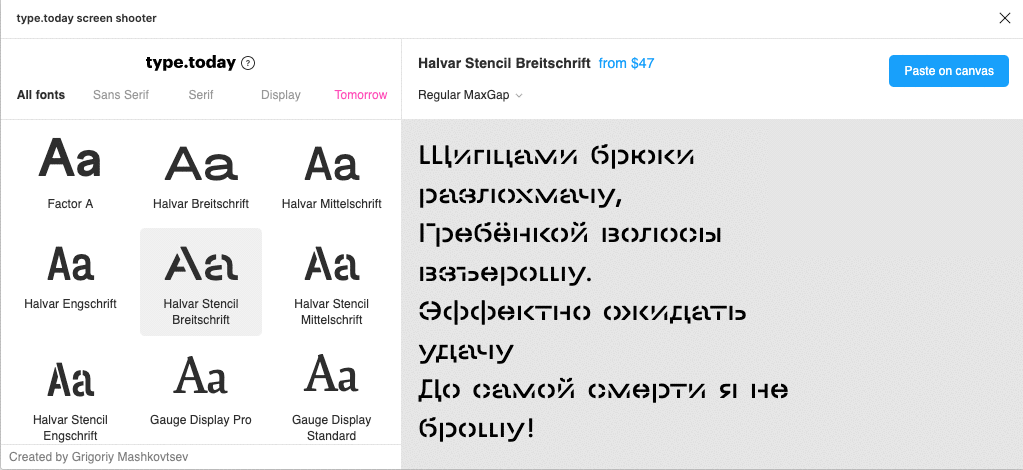Select the Gauge Display Standard font
1023x470 pixels.
click(x=331, y=394)
